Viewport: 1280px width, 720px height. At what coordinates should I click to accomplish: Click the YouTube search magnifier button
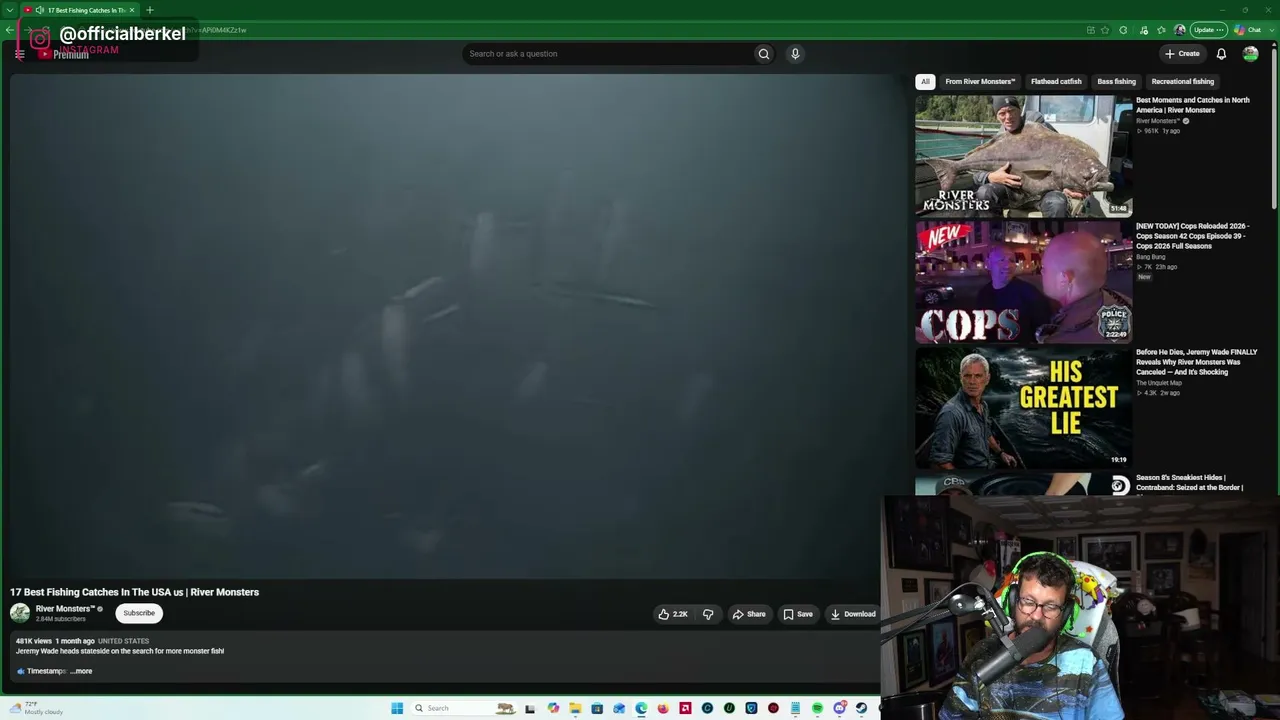[764, 54]
